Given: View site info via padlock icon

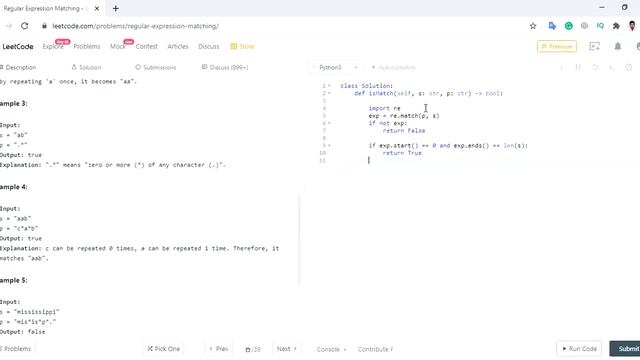Looking at the screenshot, I should click(44, 26).
